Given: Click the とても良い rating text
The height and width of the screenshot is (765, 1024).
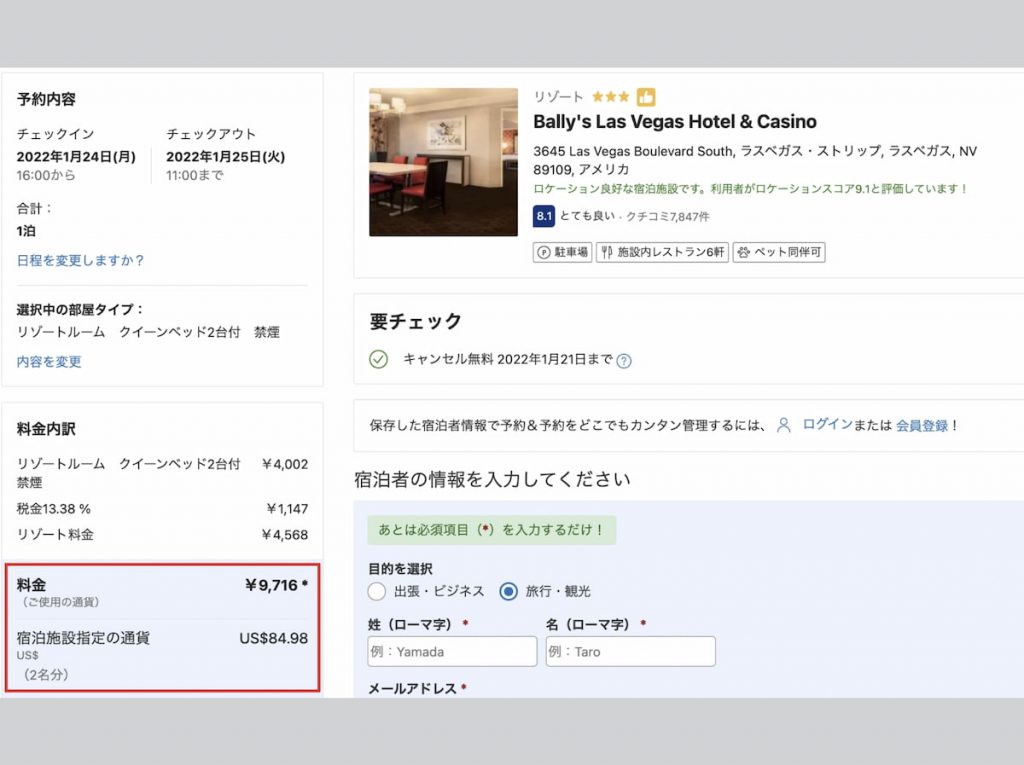Looking at the screenshot, I should point(587,216).
